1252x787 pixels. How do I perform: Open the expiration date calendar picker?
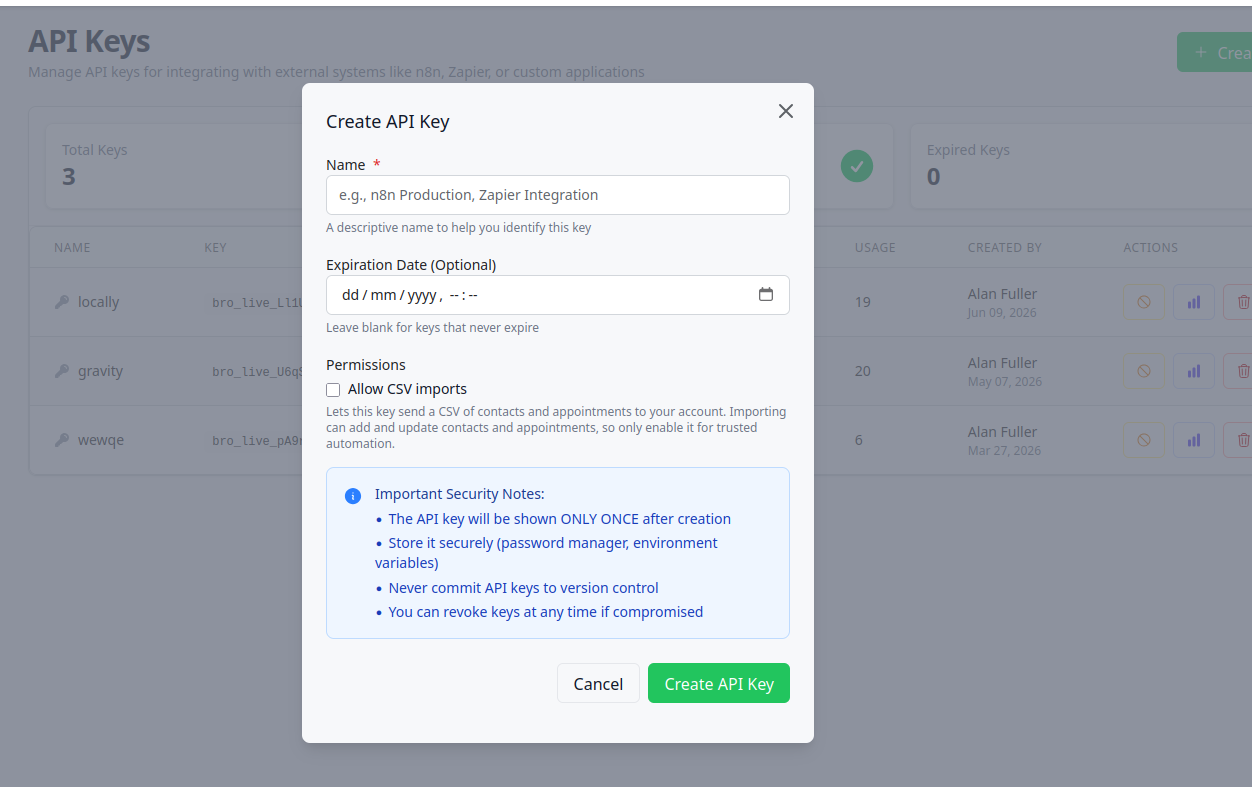click(766, 295)
